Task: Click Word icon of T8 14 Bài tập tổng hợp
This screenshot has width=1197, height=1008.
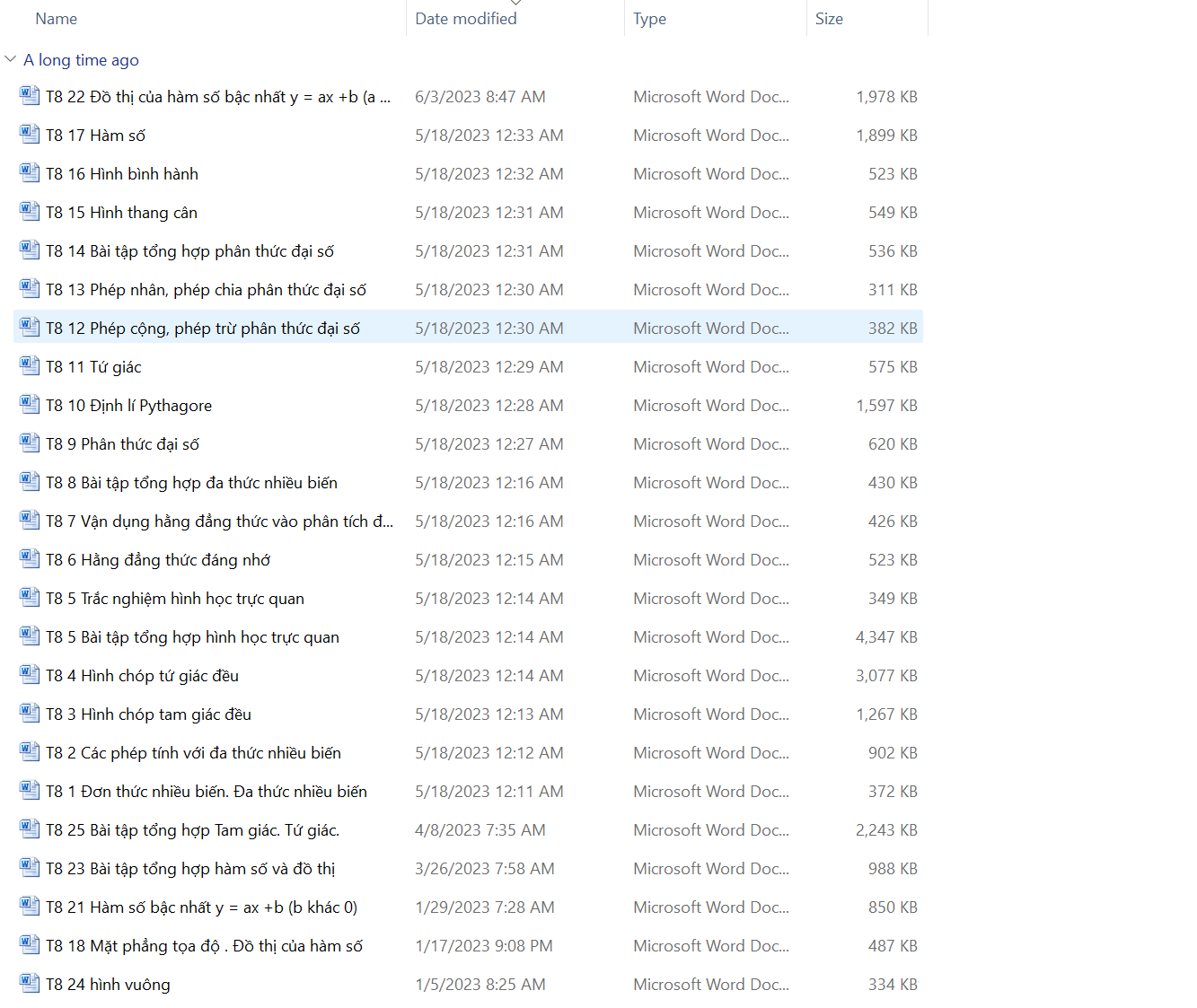Action: point(30,250)
